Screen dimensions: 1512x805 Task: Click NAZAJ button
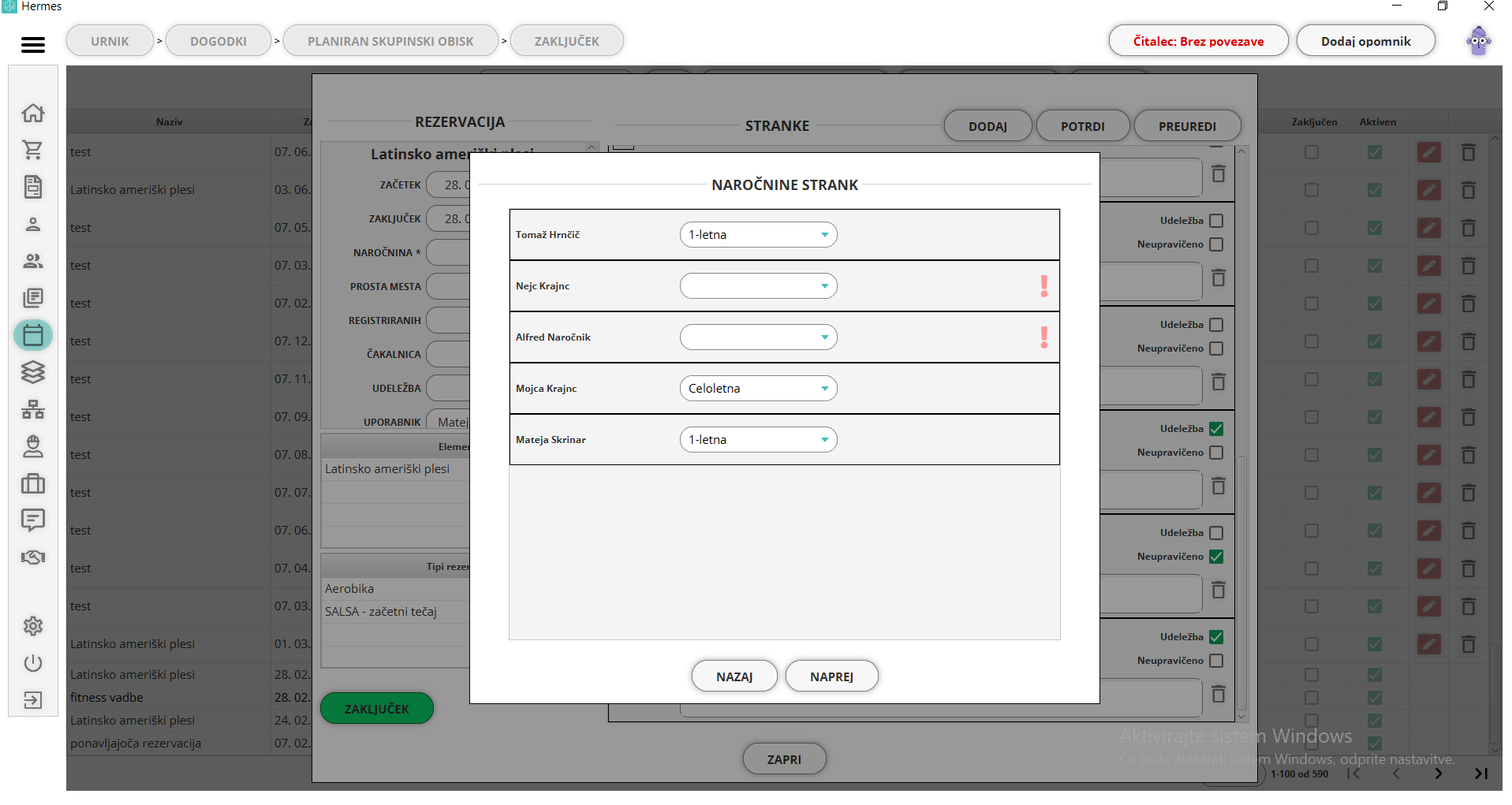tap(734, 676)
